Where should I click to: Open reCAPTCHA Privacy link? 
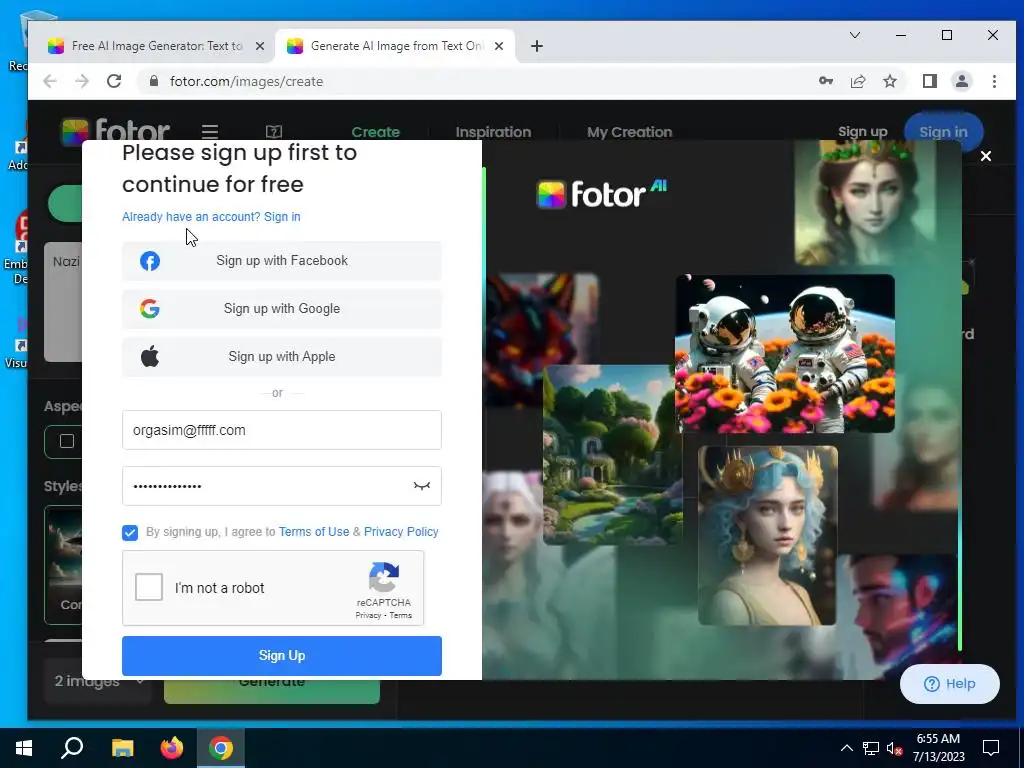[368, 615]
